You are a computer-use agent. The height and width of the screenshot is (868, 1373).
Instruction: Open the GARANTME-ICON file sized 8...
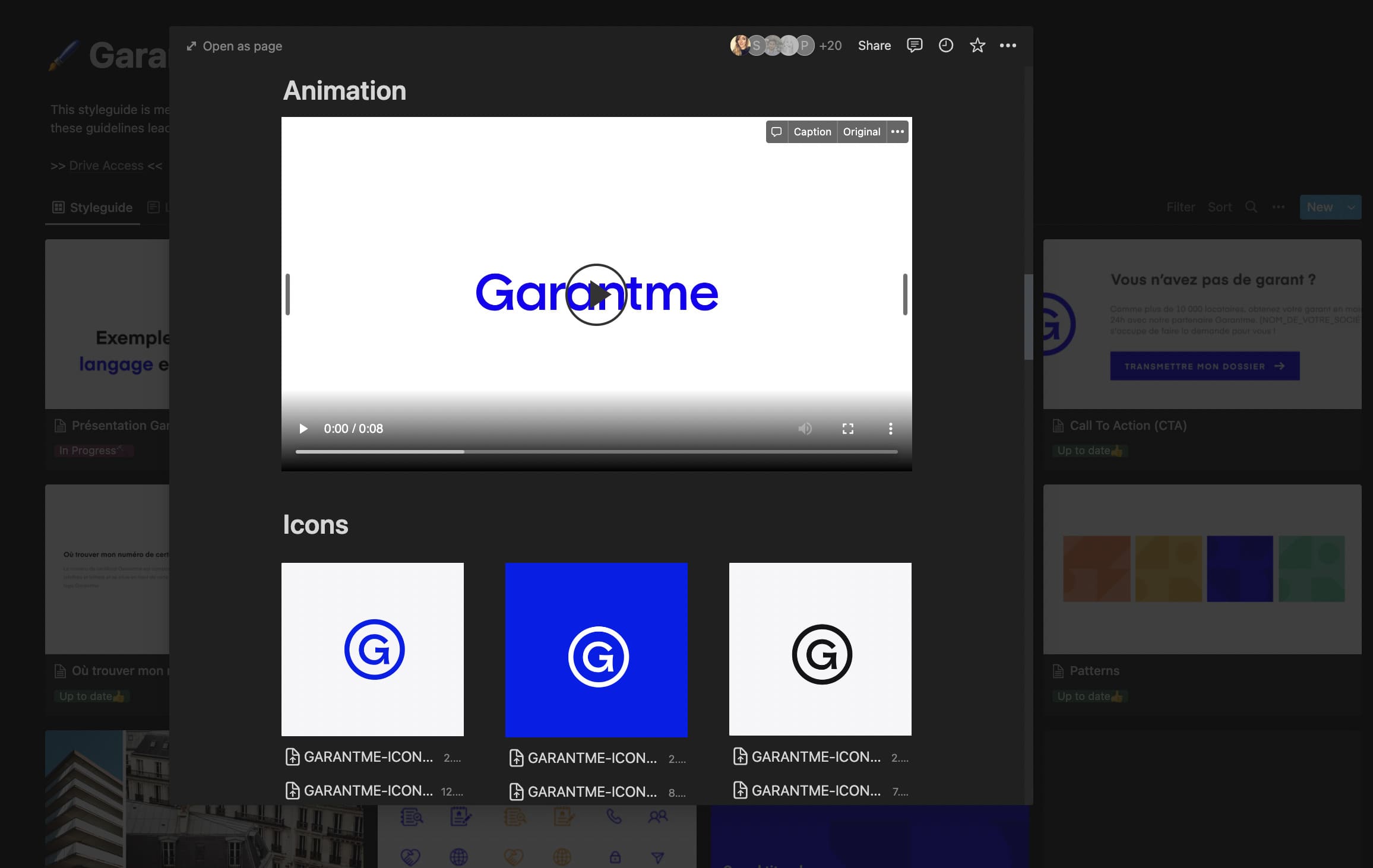point(597,792)
